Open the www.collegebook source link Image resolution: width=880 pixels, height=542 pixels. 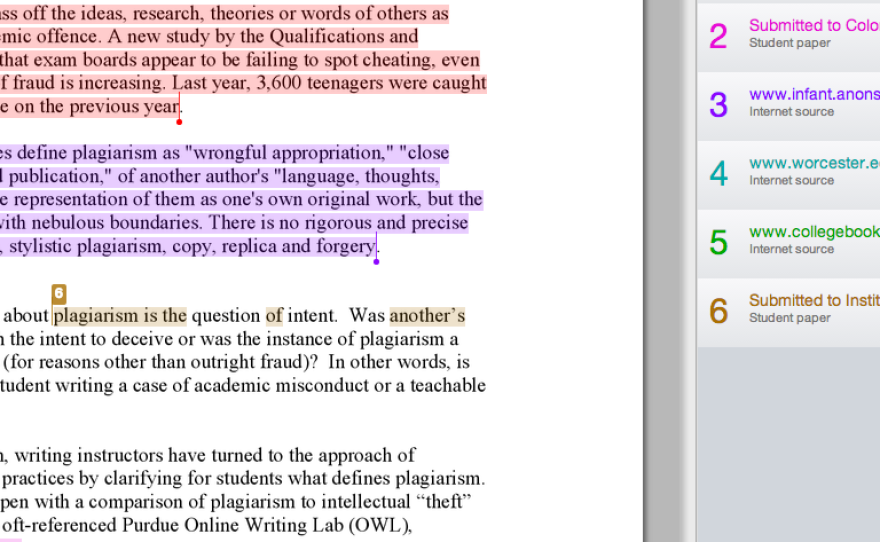coord(813,232)
